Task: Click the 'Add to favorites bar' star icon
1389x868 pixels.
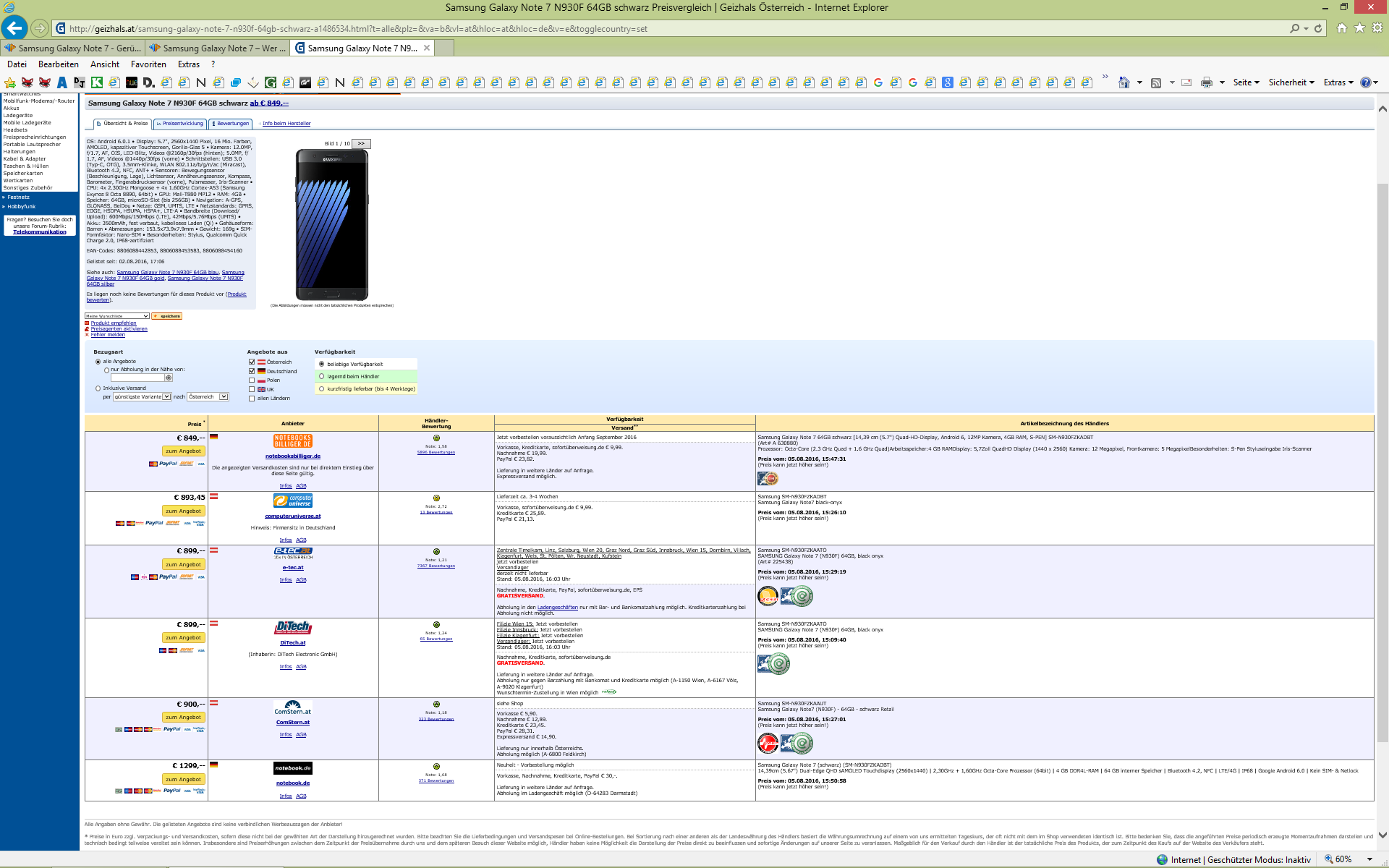Action: pyautogui.click(x=10, y=82)
